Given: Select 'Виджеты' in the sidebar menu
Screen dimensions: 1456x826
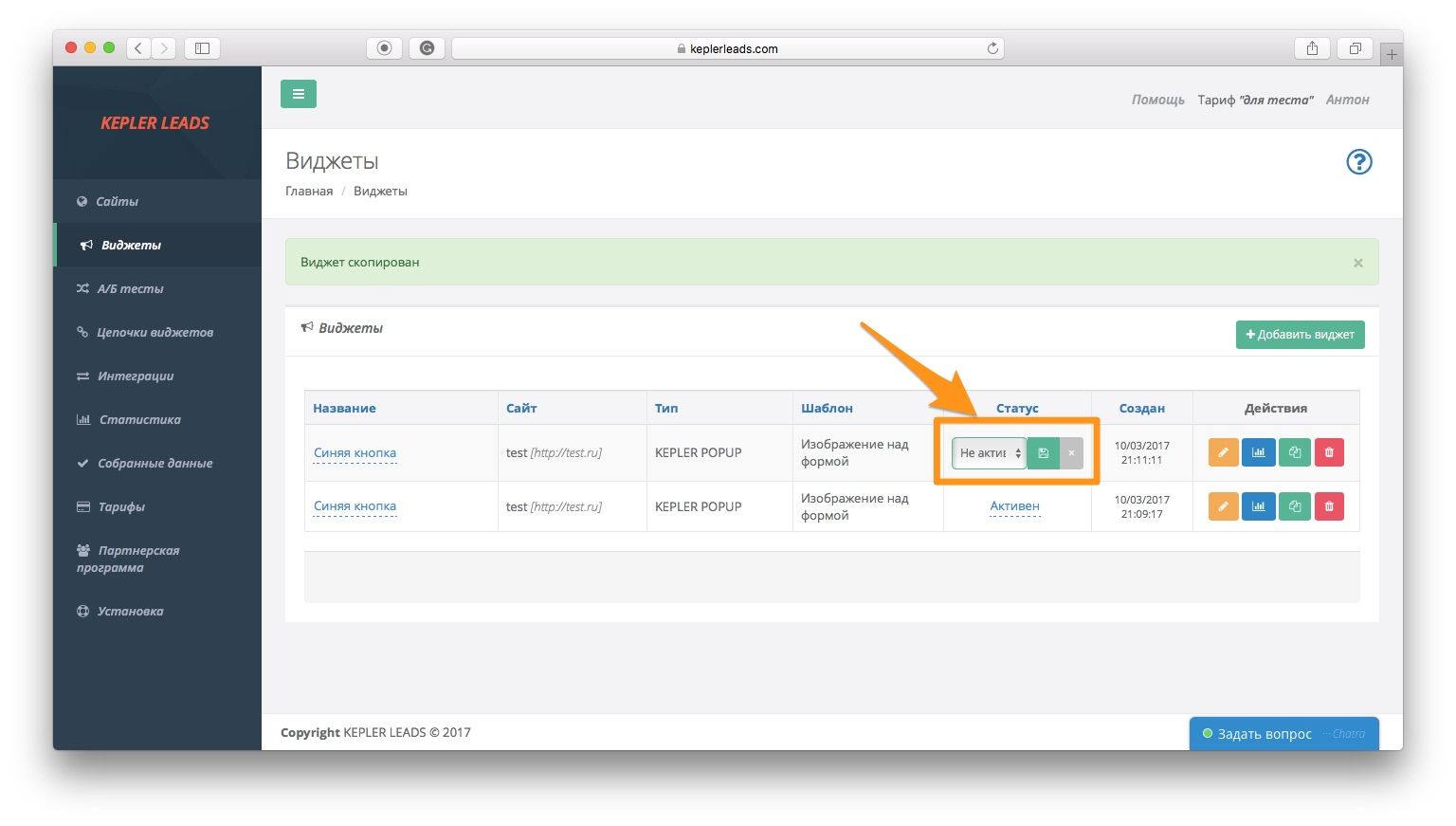Looking at the screenshot, I should [157, 245].
